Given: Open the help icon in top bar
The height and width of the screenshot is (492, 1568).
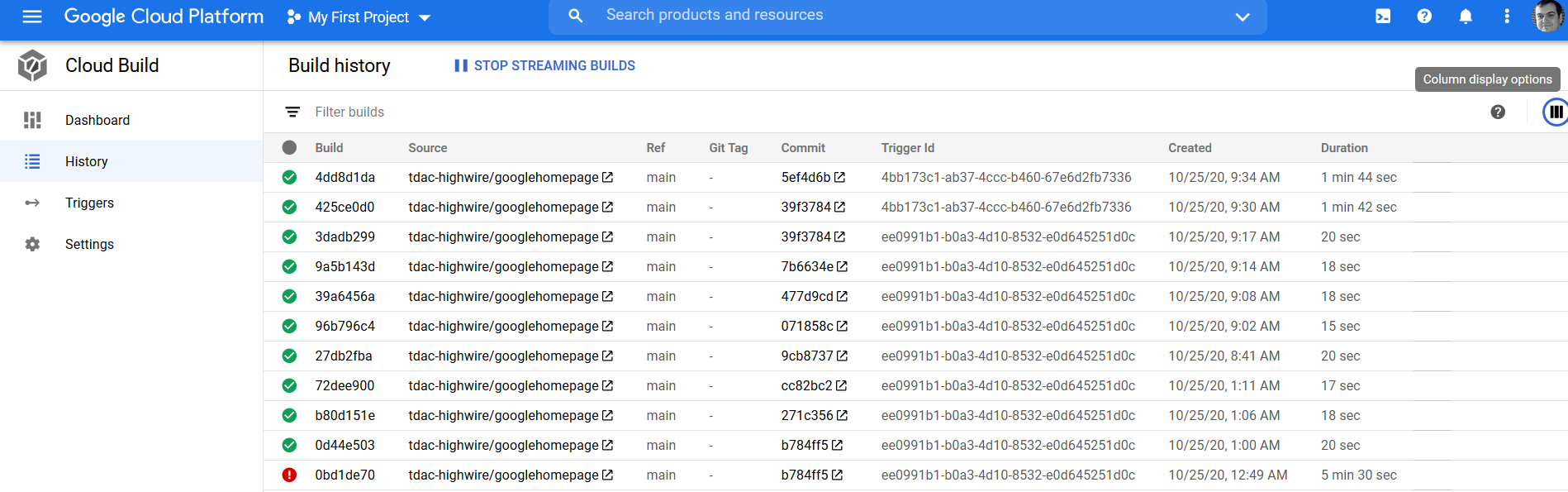Looking at the screenshot, I should [x=1424, y=17].
